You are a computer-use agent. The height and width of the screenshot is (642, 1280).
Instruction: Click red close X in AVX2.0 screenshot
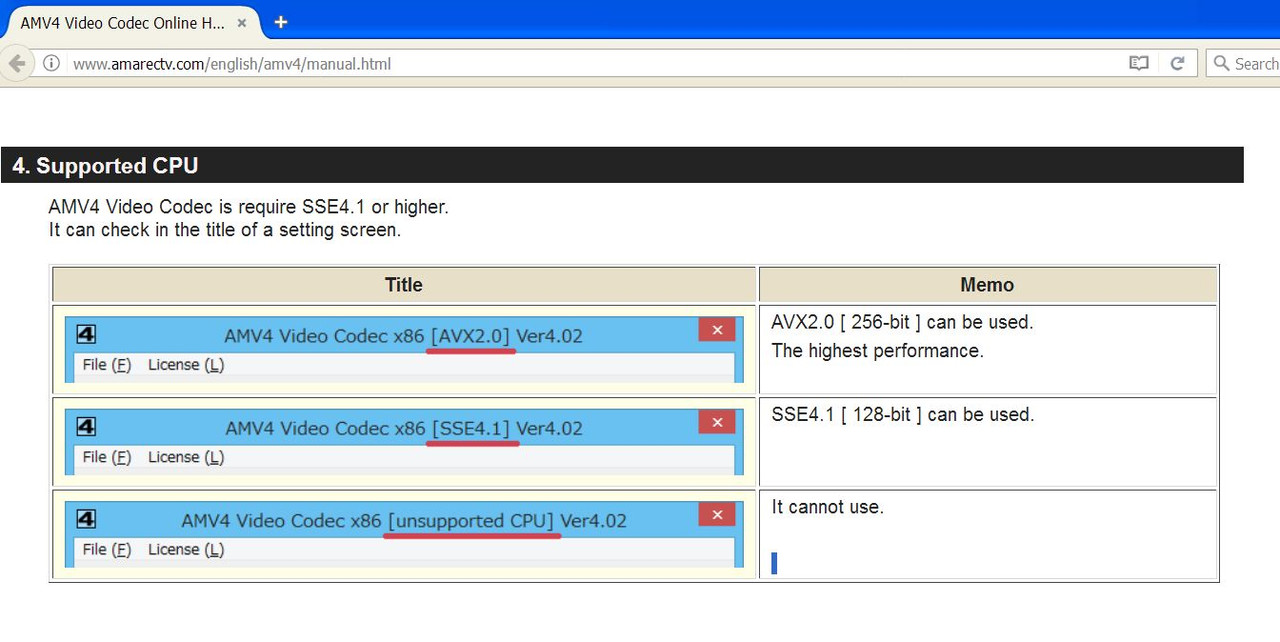[717, 330]
